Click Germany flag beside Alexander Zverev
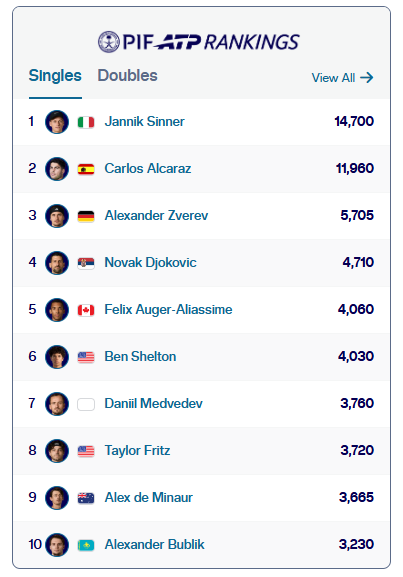 (86, 216)
